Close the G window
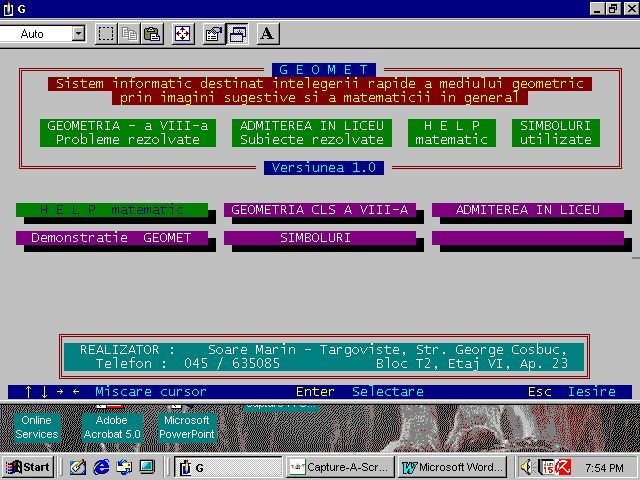Viewport: 640px width, 480px height. pyautogui.click(x=631, y=9)
